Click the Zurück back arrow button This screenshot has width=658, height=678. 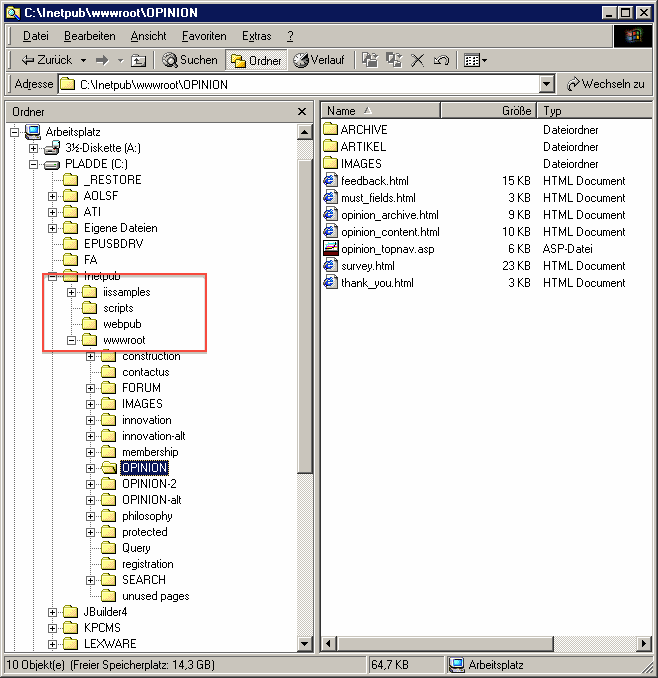47,60
